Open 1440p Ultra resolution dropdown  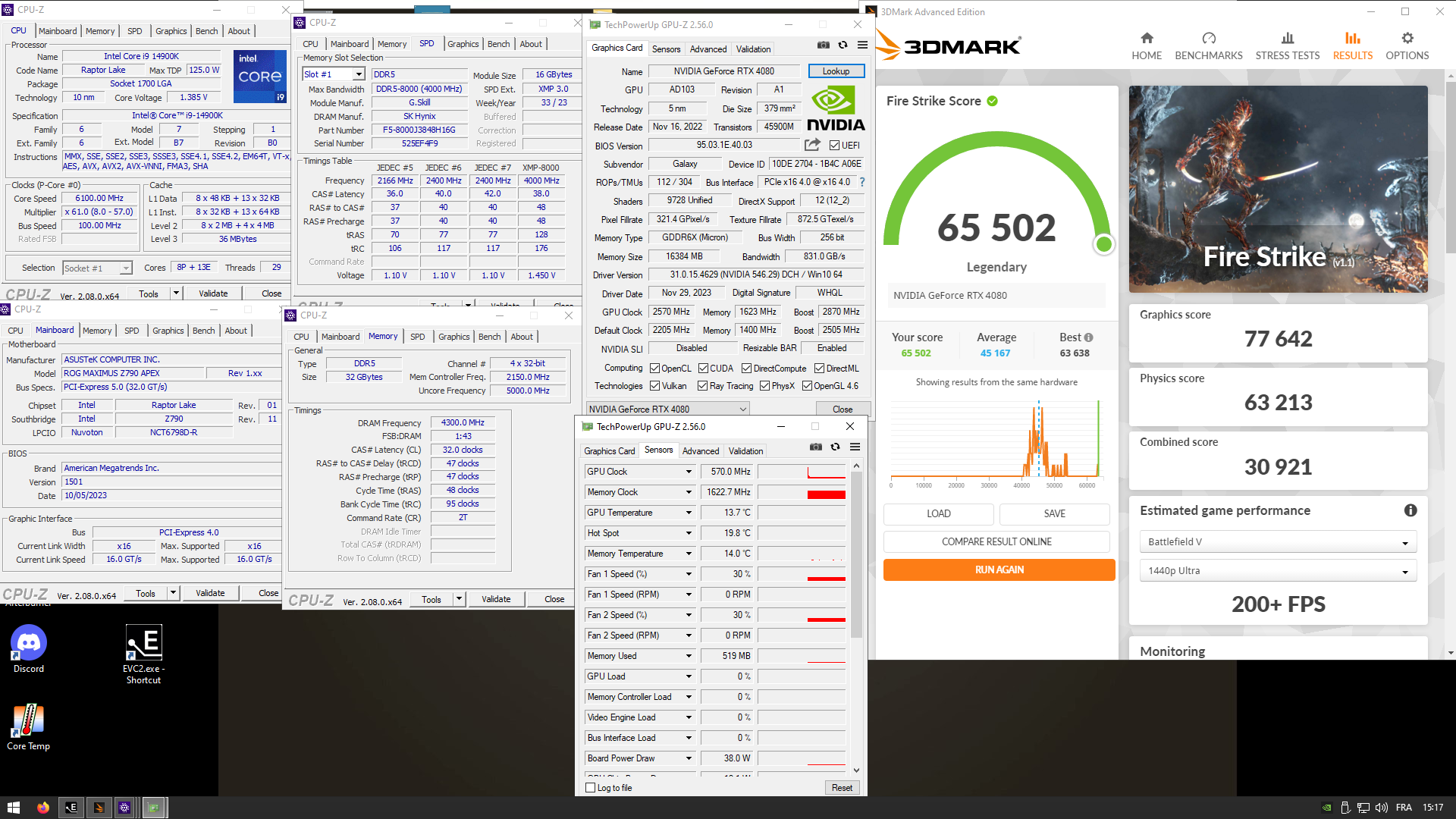[1278, 570]
